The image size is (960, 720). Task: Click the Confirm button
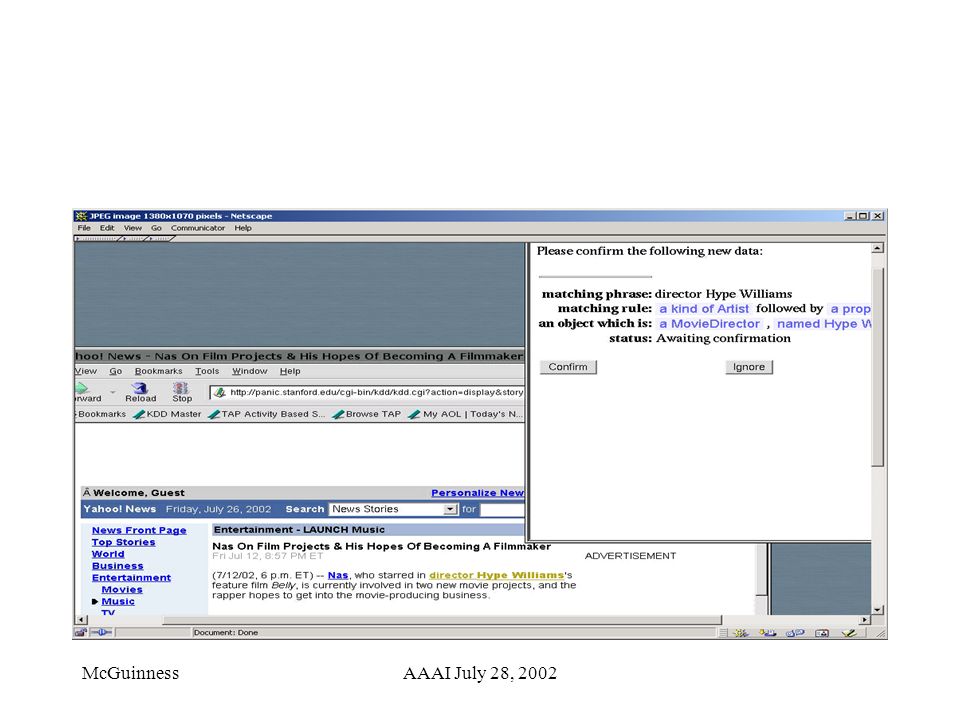click(568, 367)
